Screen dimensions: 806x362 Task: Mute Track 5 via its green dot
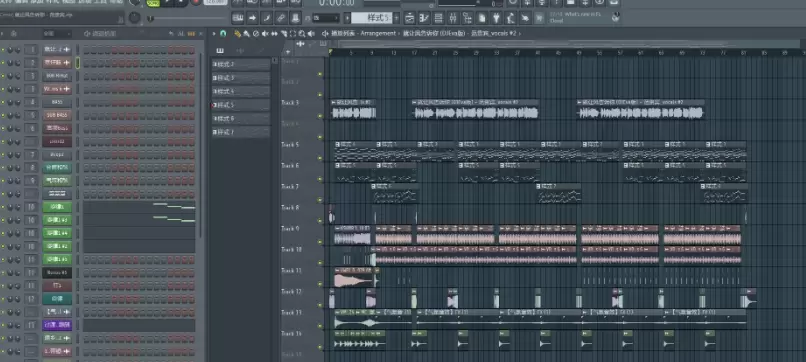[320, 158]
